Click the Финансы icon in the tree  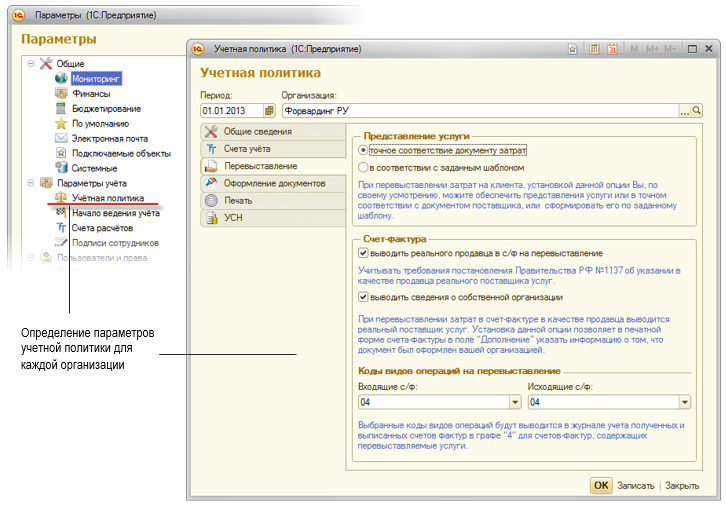(61, 93)
